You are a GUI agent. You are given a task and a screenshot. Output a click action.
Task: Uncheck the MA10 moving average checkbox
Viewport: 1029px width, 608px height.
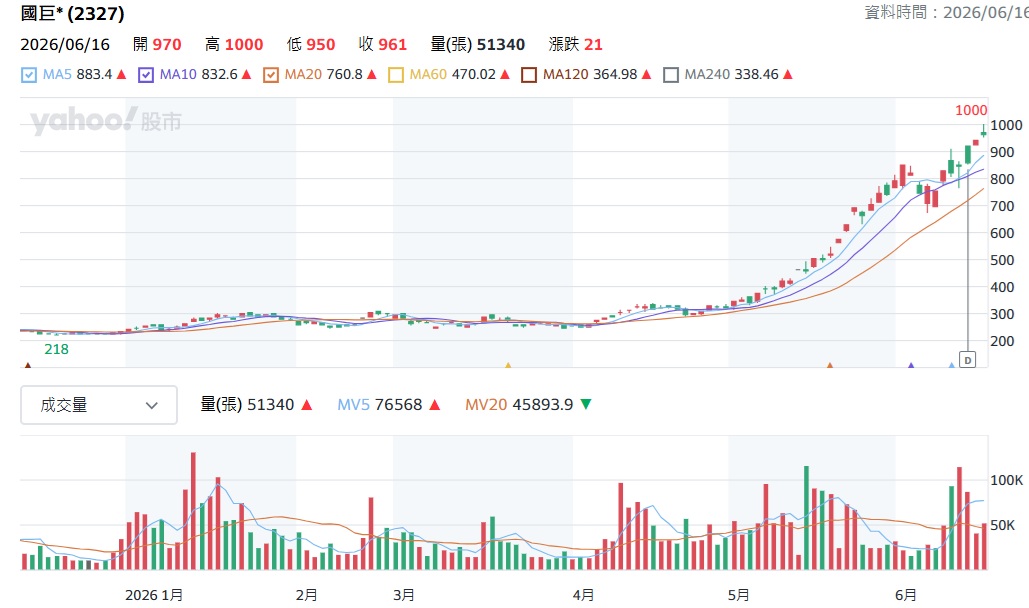click(146, 75)
